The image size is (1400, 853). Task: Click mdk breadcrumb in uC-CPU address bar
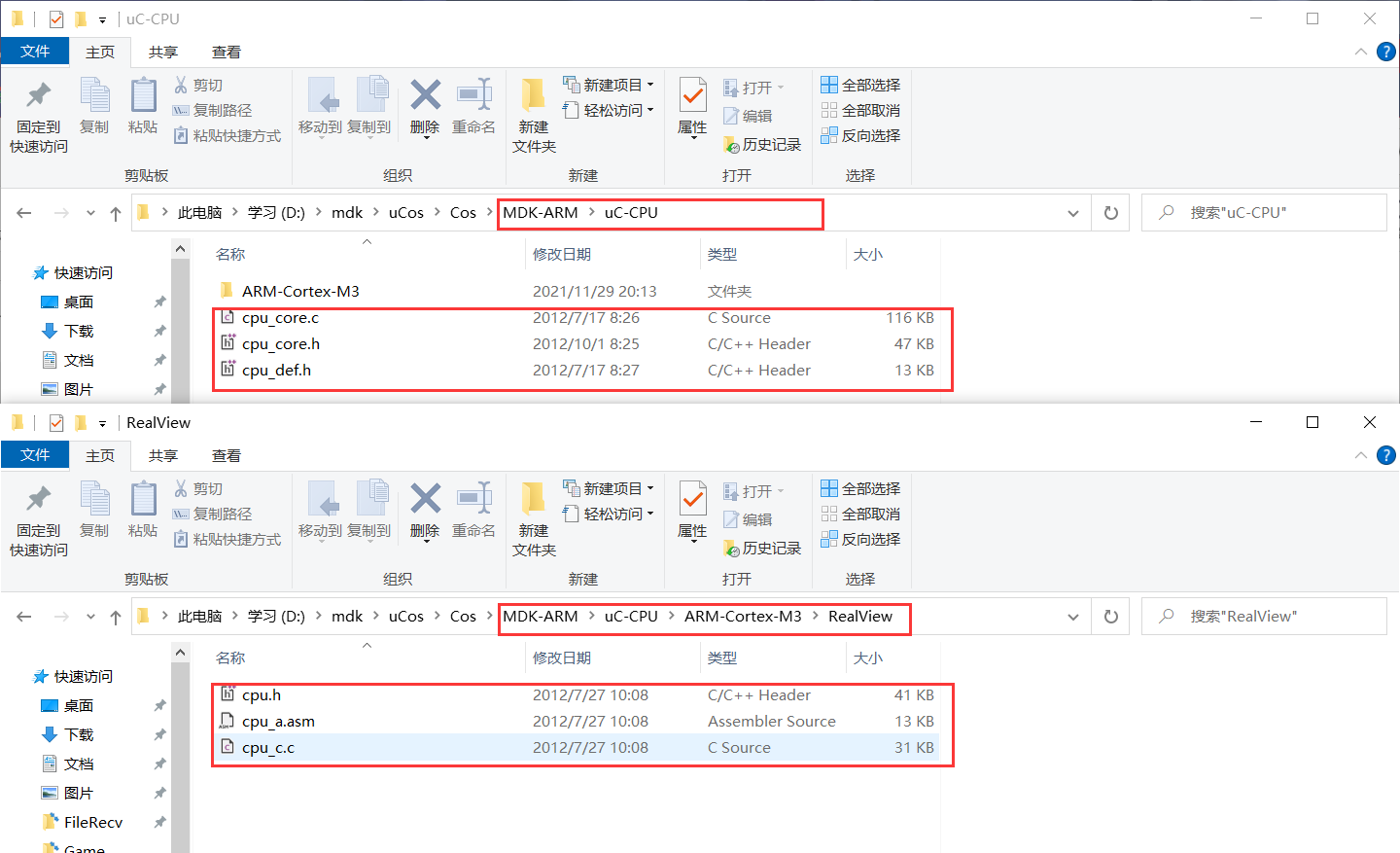click(x=347, y=213)
